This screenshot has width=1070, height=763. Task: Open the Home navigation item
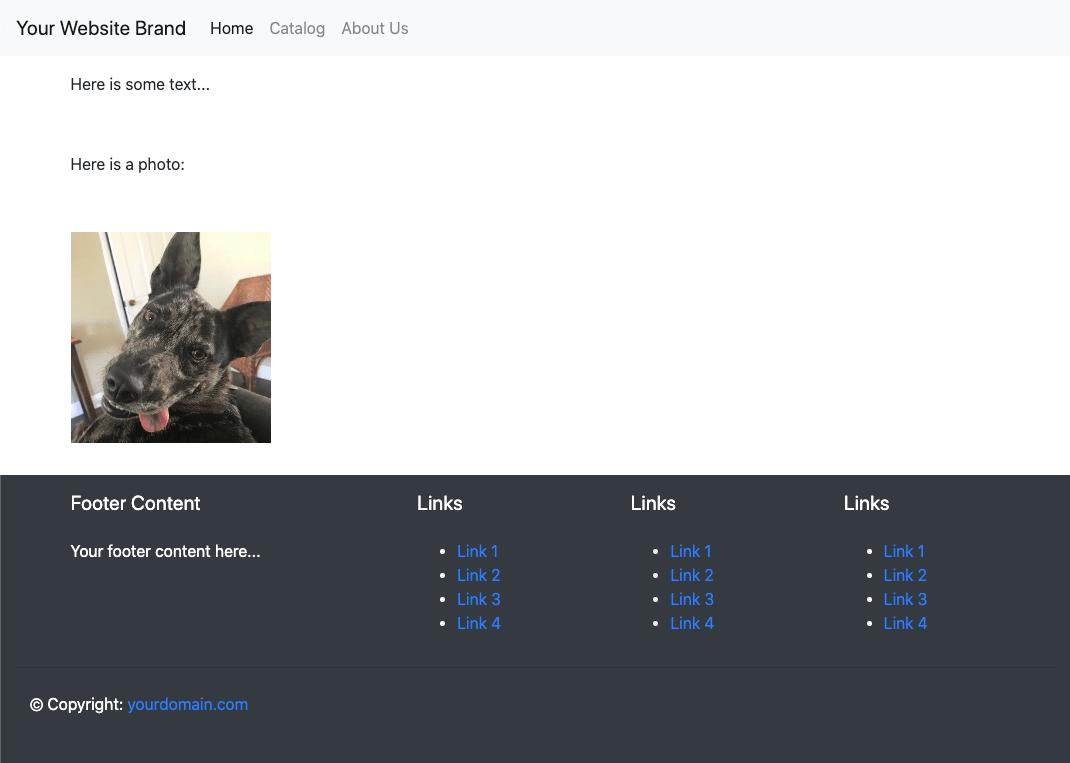coord(231,28)
